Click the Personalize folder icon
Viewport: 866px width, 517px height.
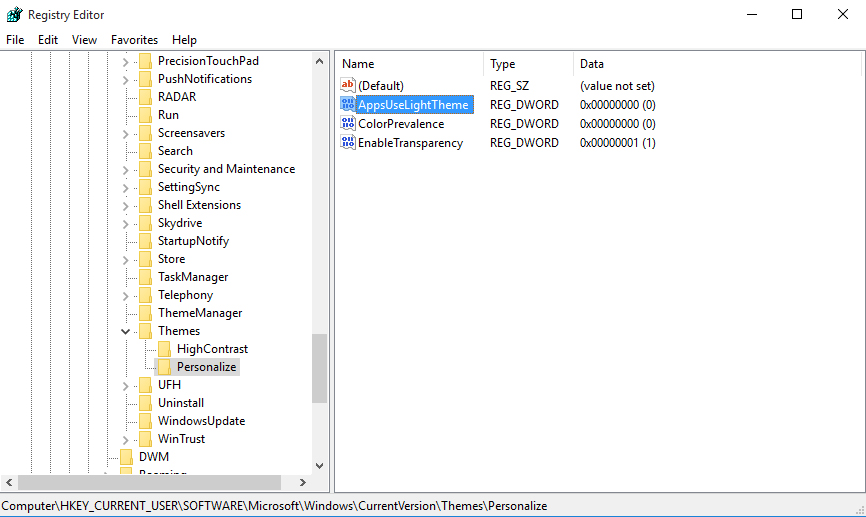164,367
